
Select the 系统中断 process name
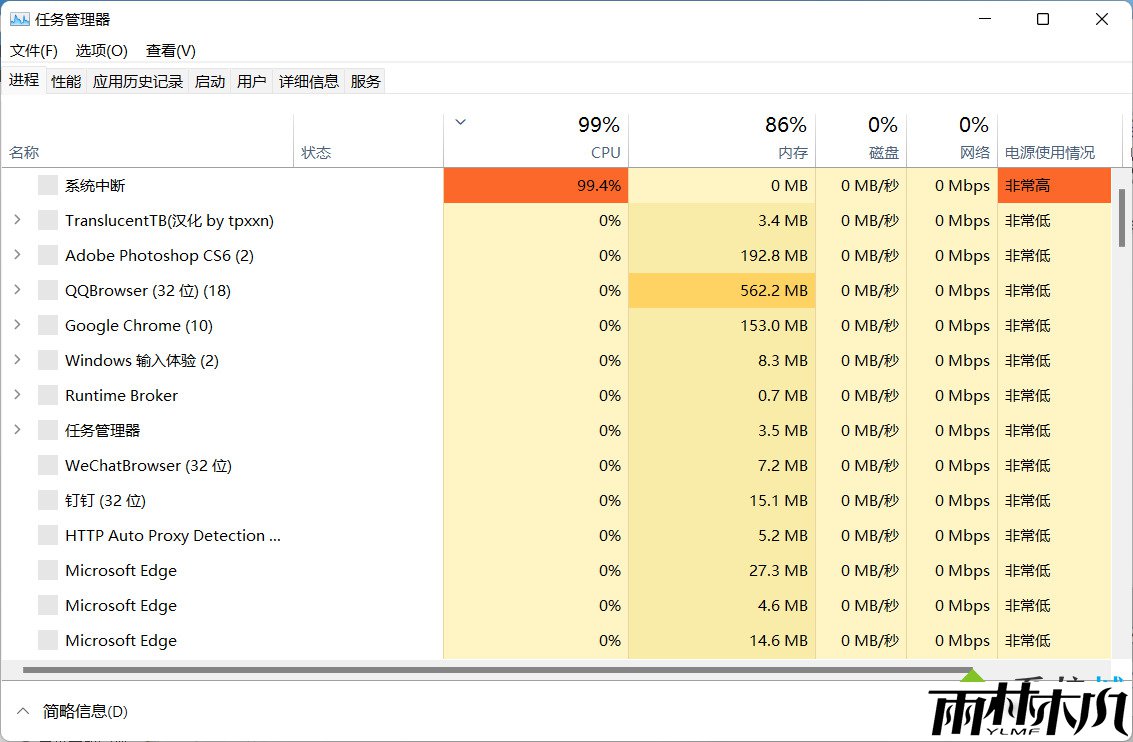pyautogui.click(x=95, y=186)
